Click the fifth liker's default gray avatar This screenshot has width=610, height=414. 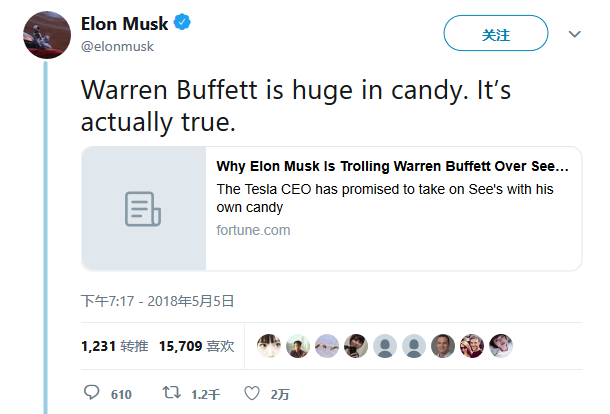pos(384,346)
